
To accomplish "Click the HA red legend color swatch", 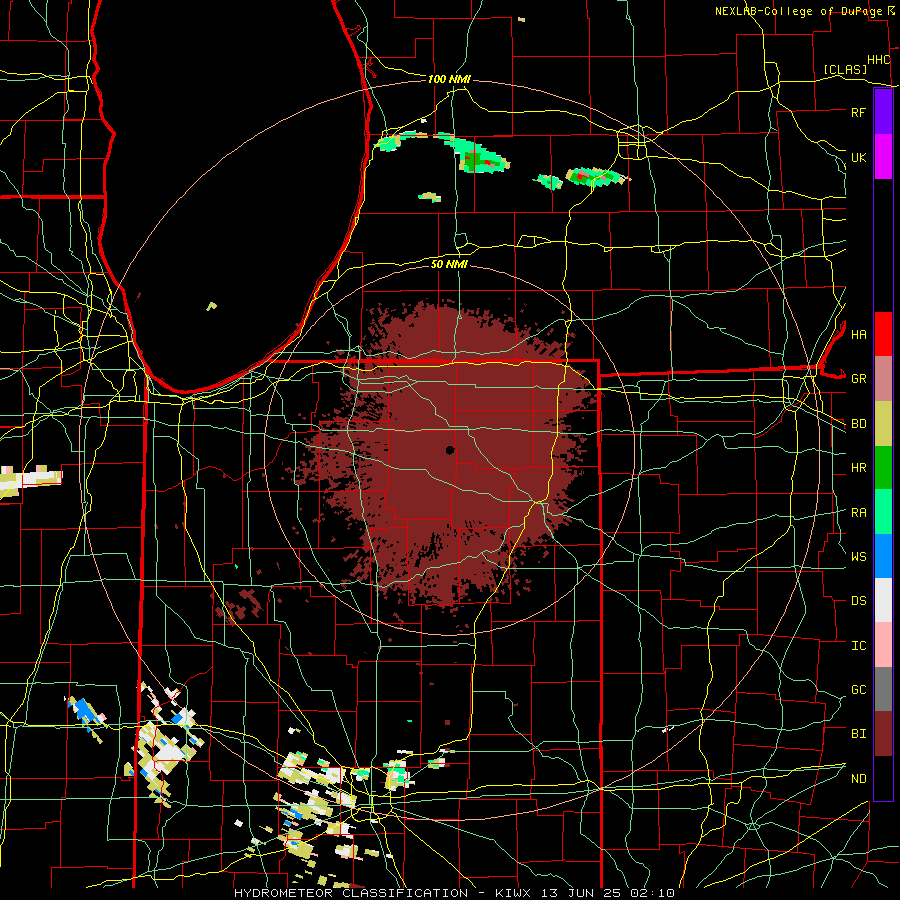I will (x=883, y=334).
